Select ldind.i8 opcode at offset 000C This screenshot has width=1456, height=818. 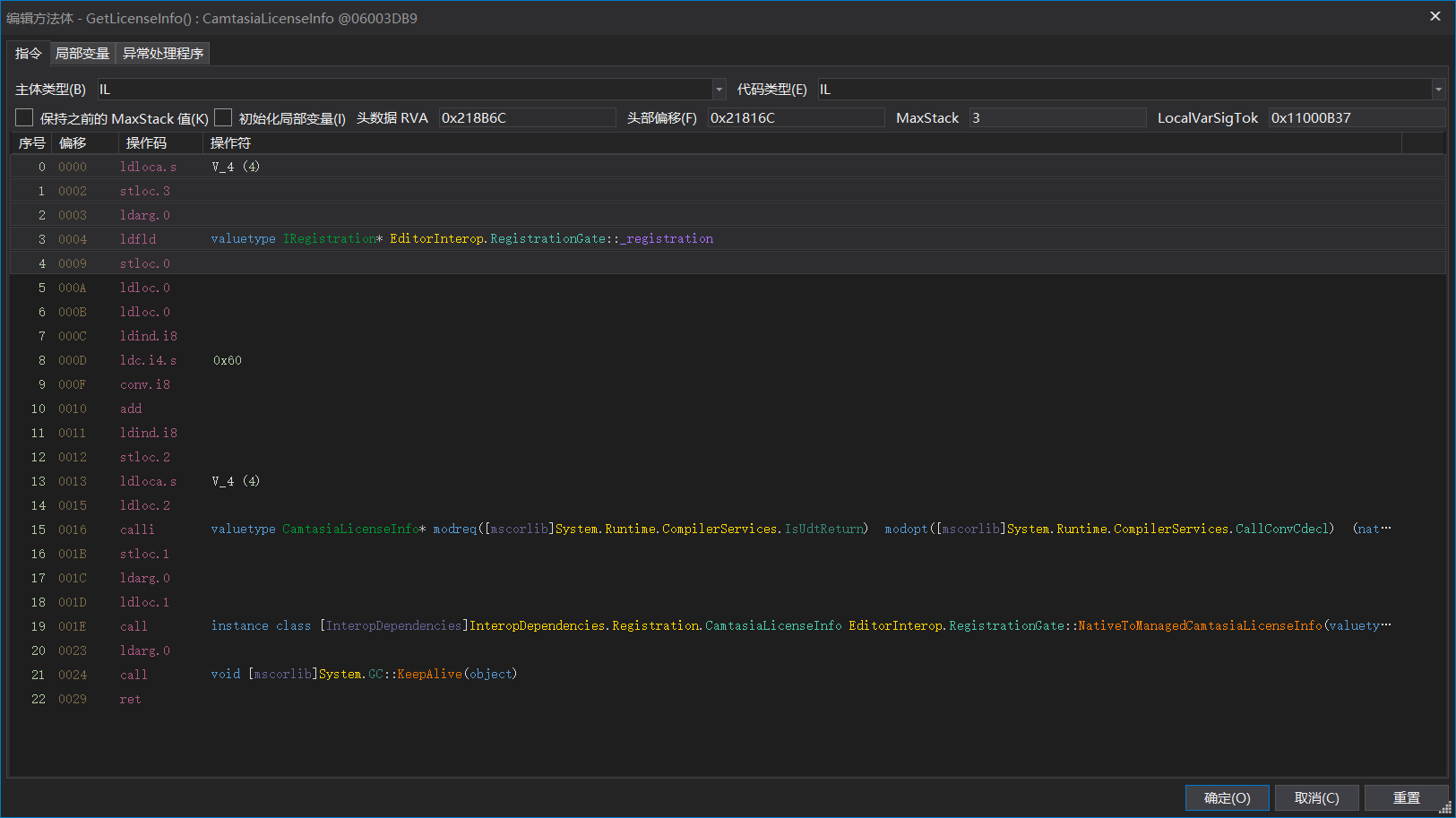(x=149, y=336)
